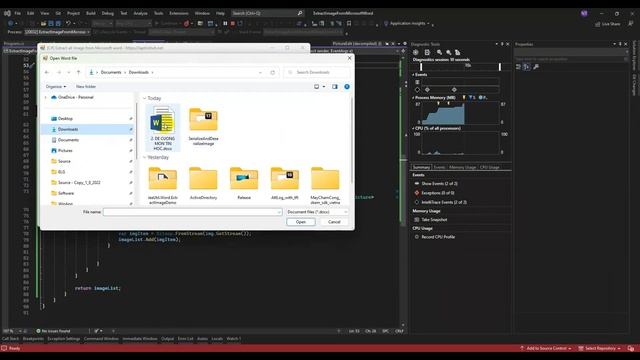Screen dimensions: 640x360
Task: Collapse the Today group in file list
Action: pyautogui.click(x=144, y=98)
